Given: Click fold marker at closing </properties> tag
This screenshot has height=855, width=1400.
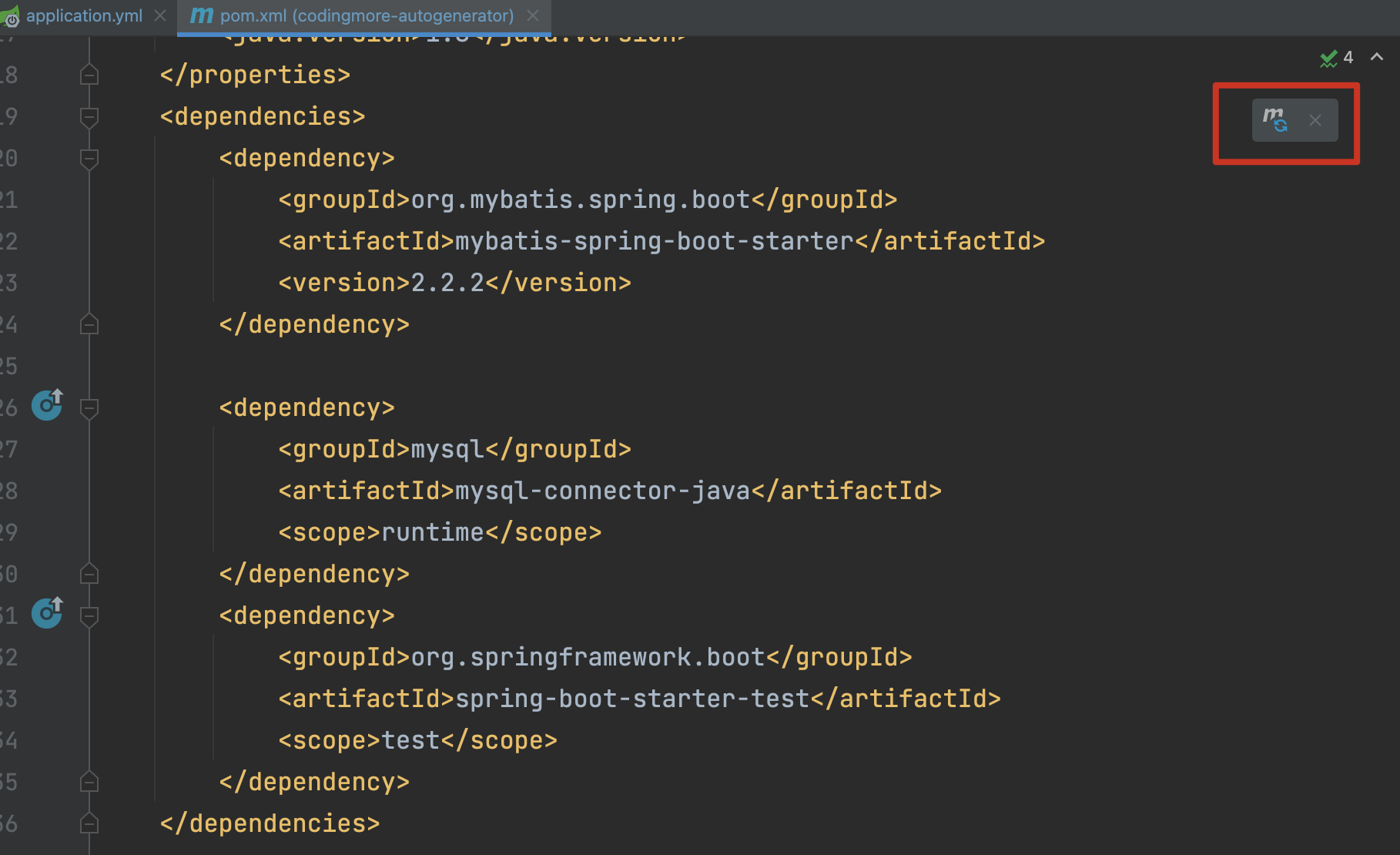Looking at the screenshot, I should coord(89,75).
